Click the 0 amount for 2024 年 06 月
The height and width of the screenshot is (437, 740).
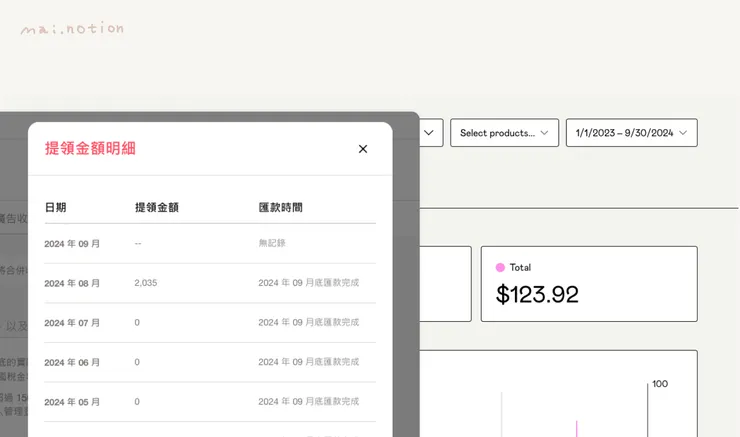[x=137, y=362]
